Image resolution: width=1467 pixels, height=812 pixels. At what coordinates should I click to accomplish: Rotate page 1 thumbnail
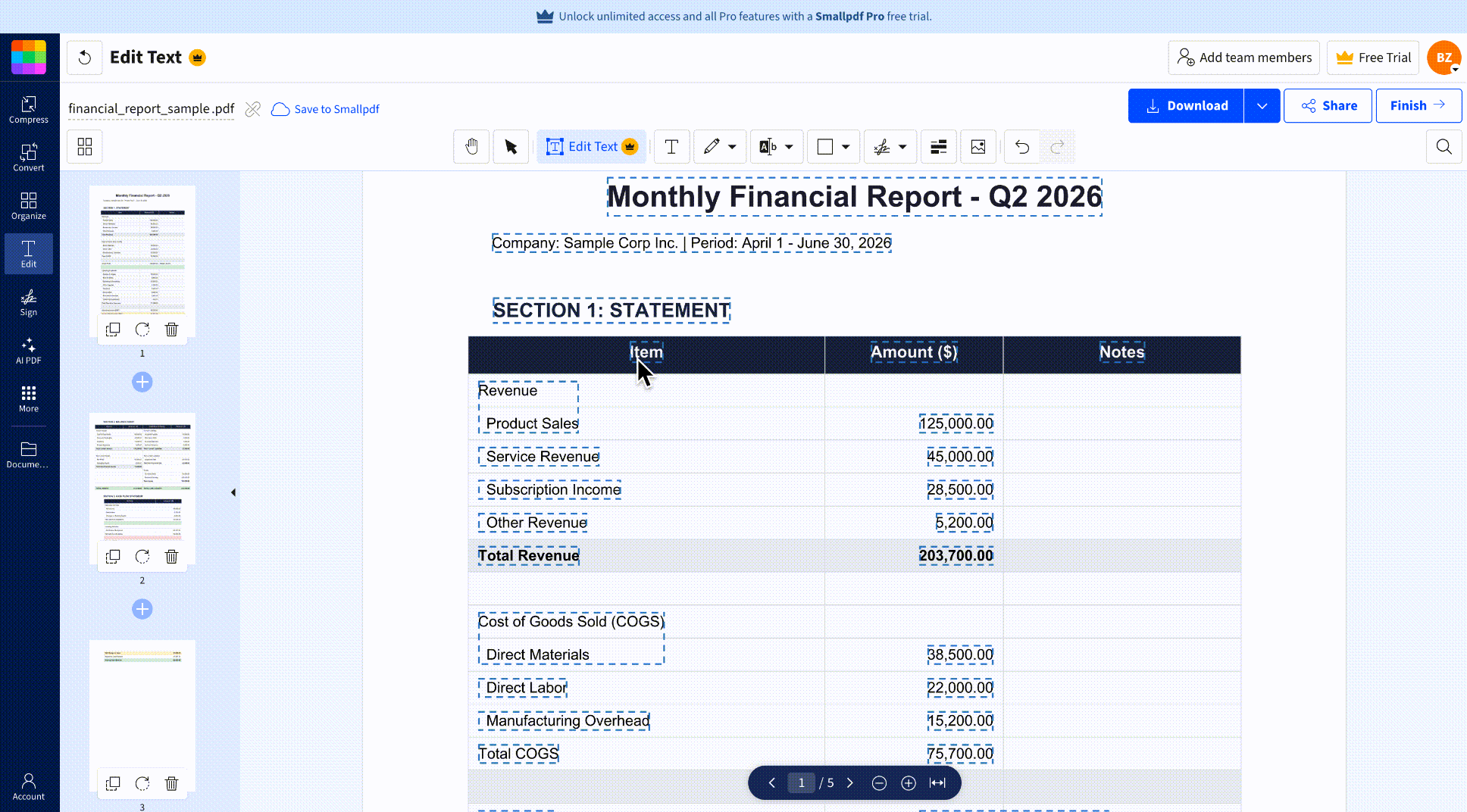click(x=142, y=329)
